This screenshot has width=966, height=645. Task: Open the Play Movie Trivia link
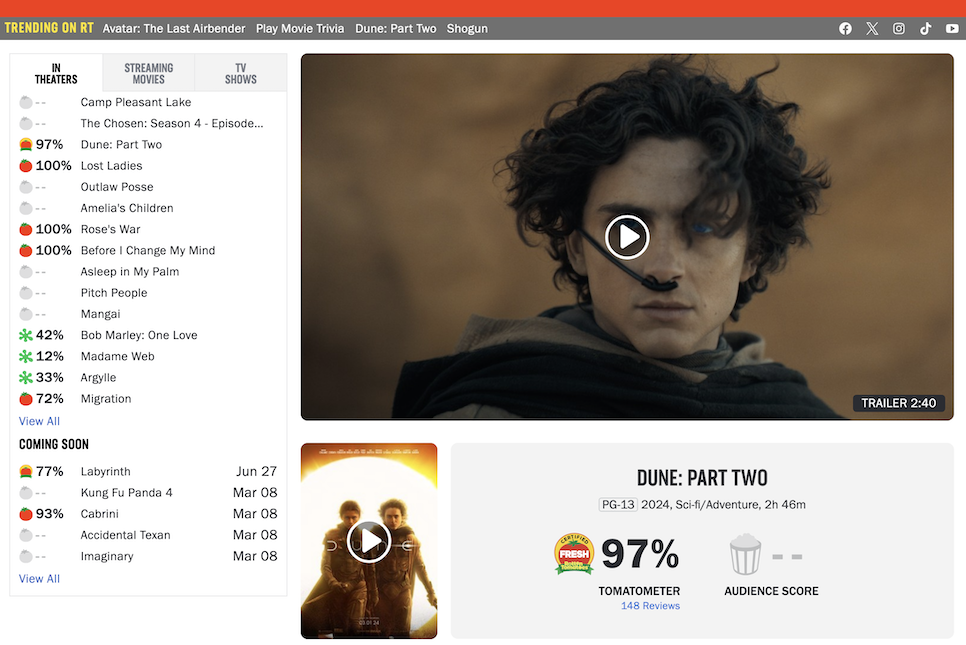pyautogui.click(x=300, y=28)
